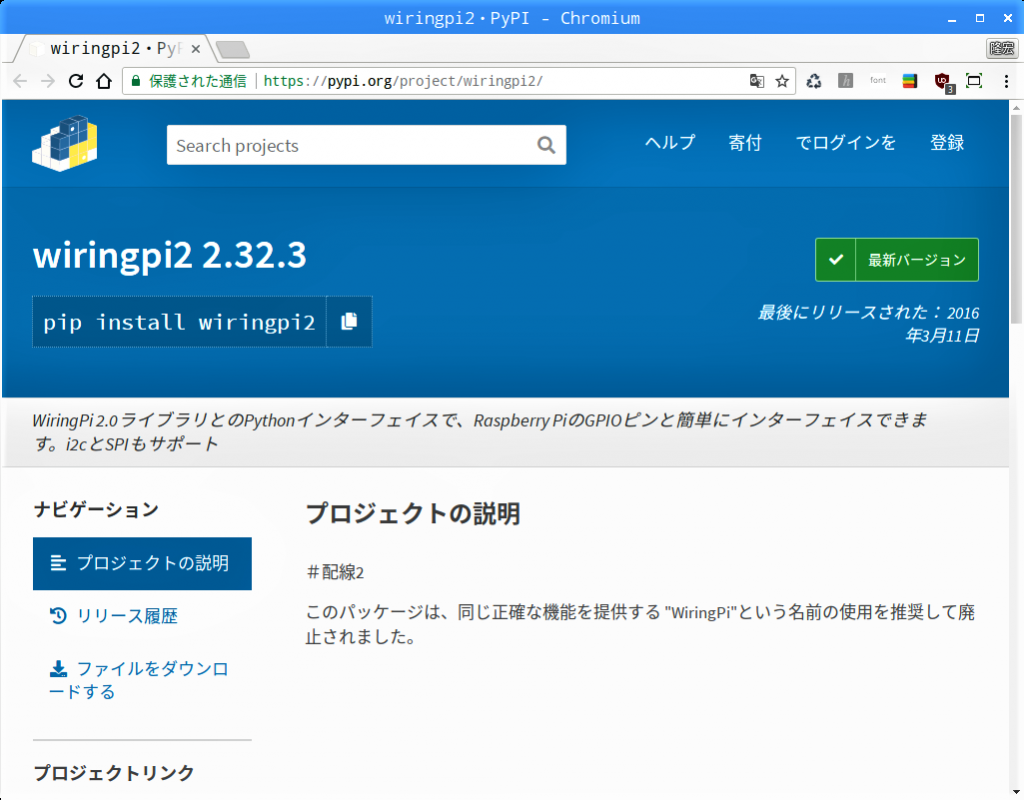1024x800 pixels.
Task: Click the browser forward arrow
Action: [48, 81]
